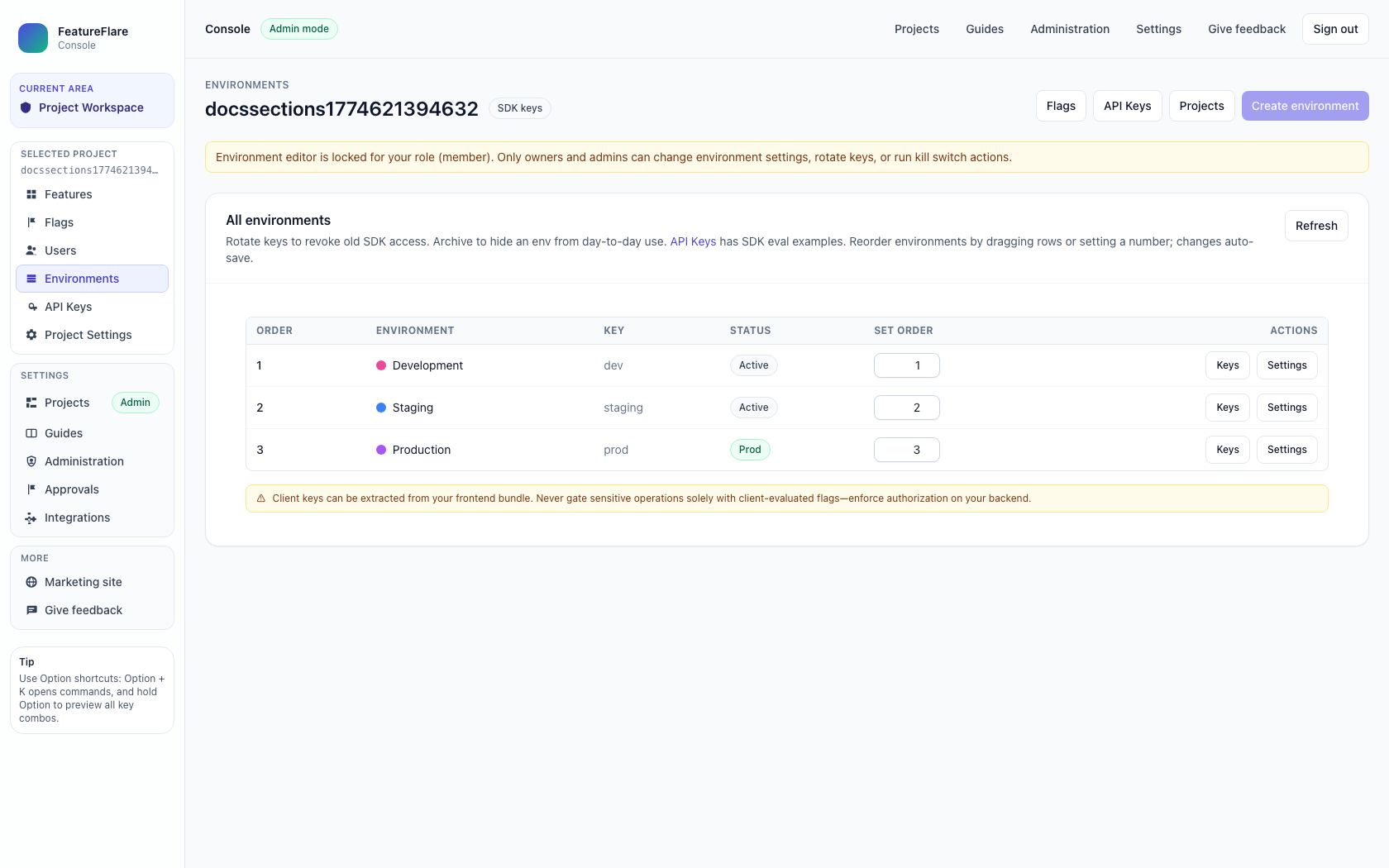
Task: Click the Admin mode badge
Action: pos(299,29)
